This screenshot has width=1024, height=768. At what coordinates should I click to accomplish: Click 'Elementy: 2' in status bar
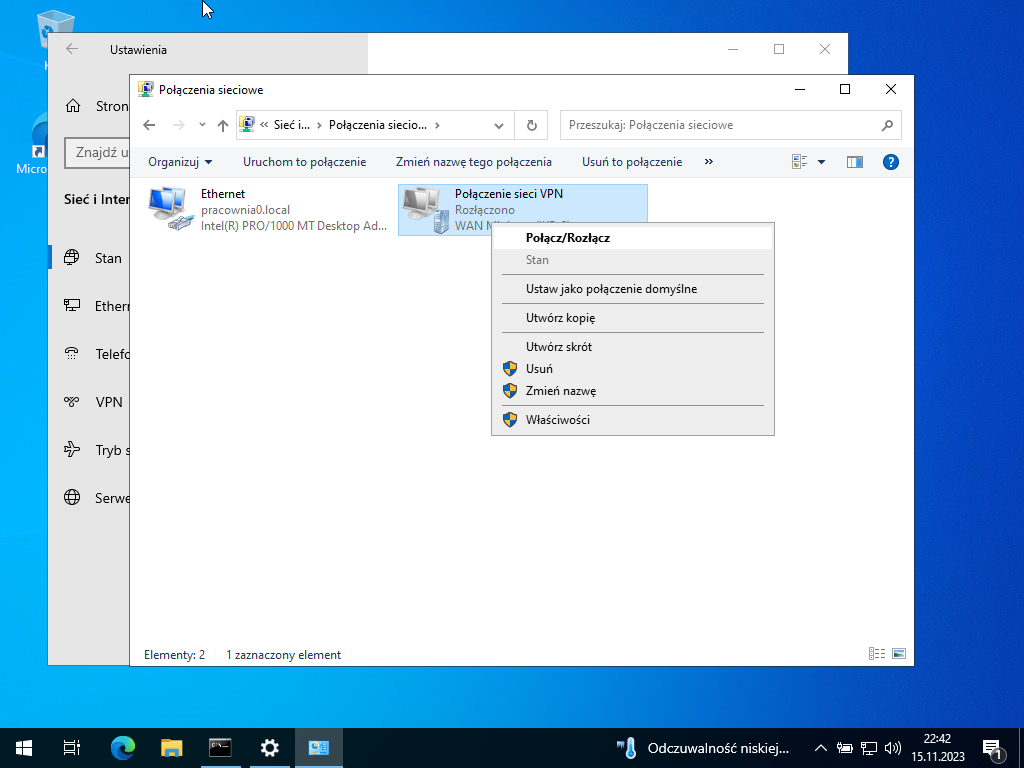click(174, 654)
